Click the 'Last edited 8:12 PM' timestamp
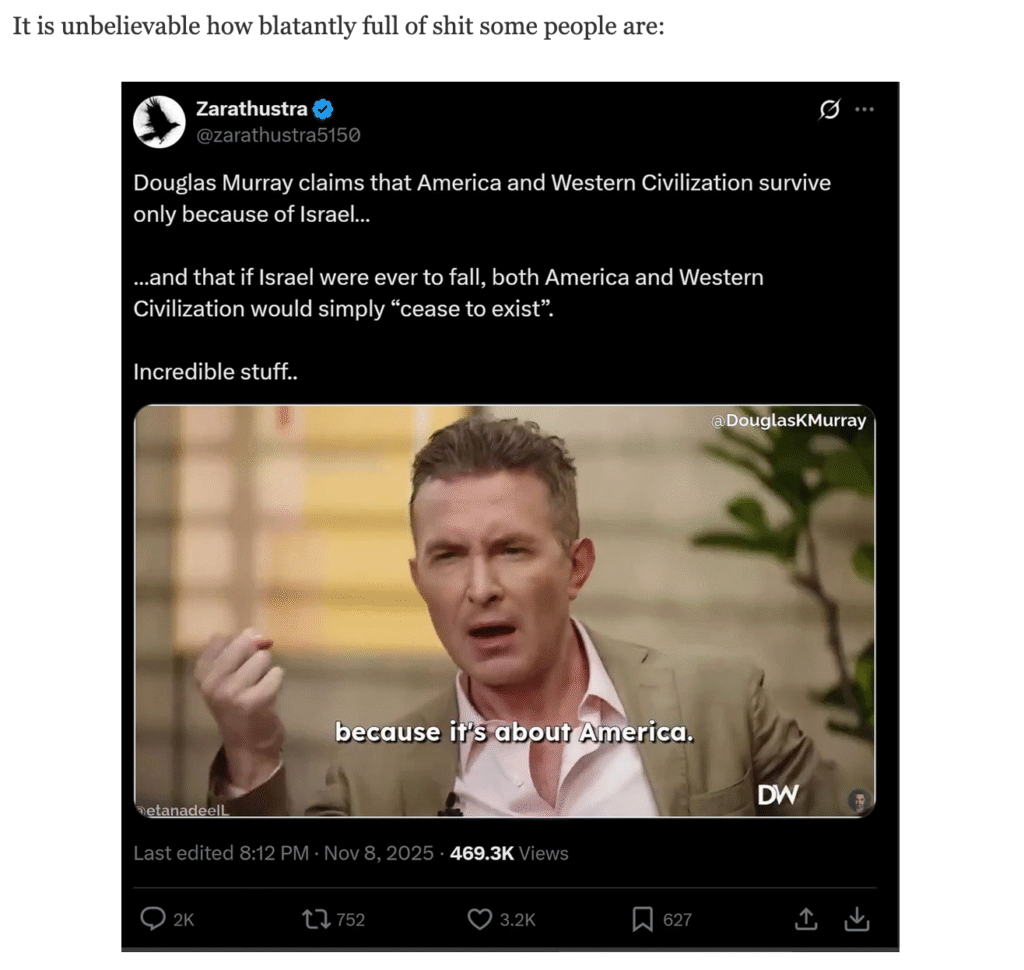The image size is (1024, 970). point(221,853)
